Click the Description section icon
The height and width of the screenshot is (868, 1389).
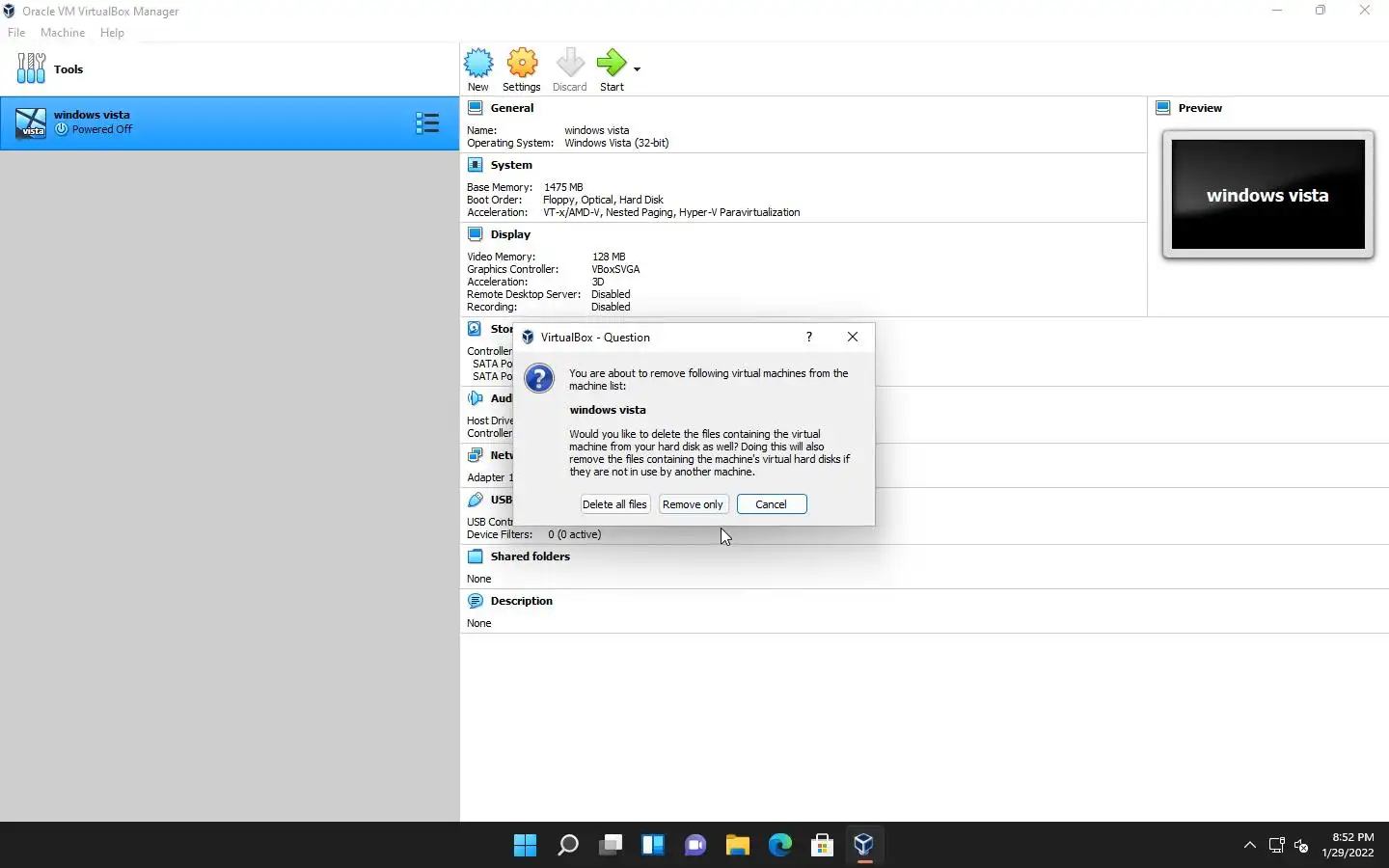[x=475, y=601]
